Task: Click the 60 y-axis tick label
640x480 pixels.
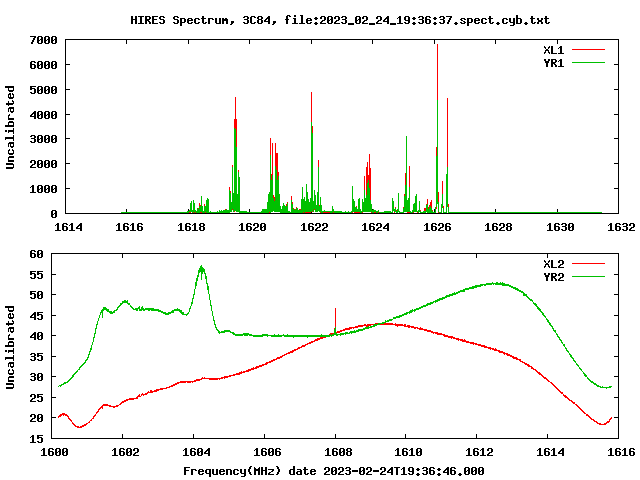Action: tap(36, 254)
